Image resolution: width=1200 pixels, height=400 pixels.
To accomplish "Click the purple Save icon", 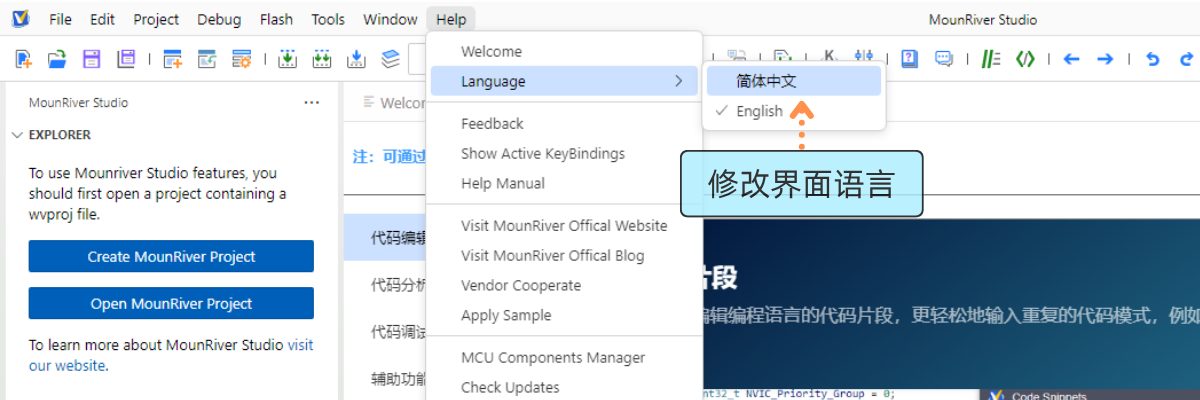I will point(91,59).
